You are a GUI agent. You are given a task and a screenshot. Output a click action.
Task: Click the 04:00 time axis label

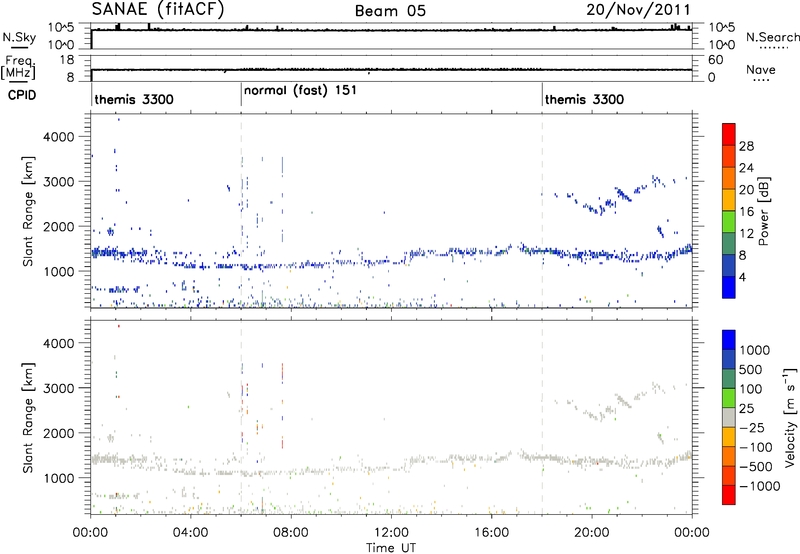(191, 534)
